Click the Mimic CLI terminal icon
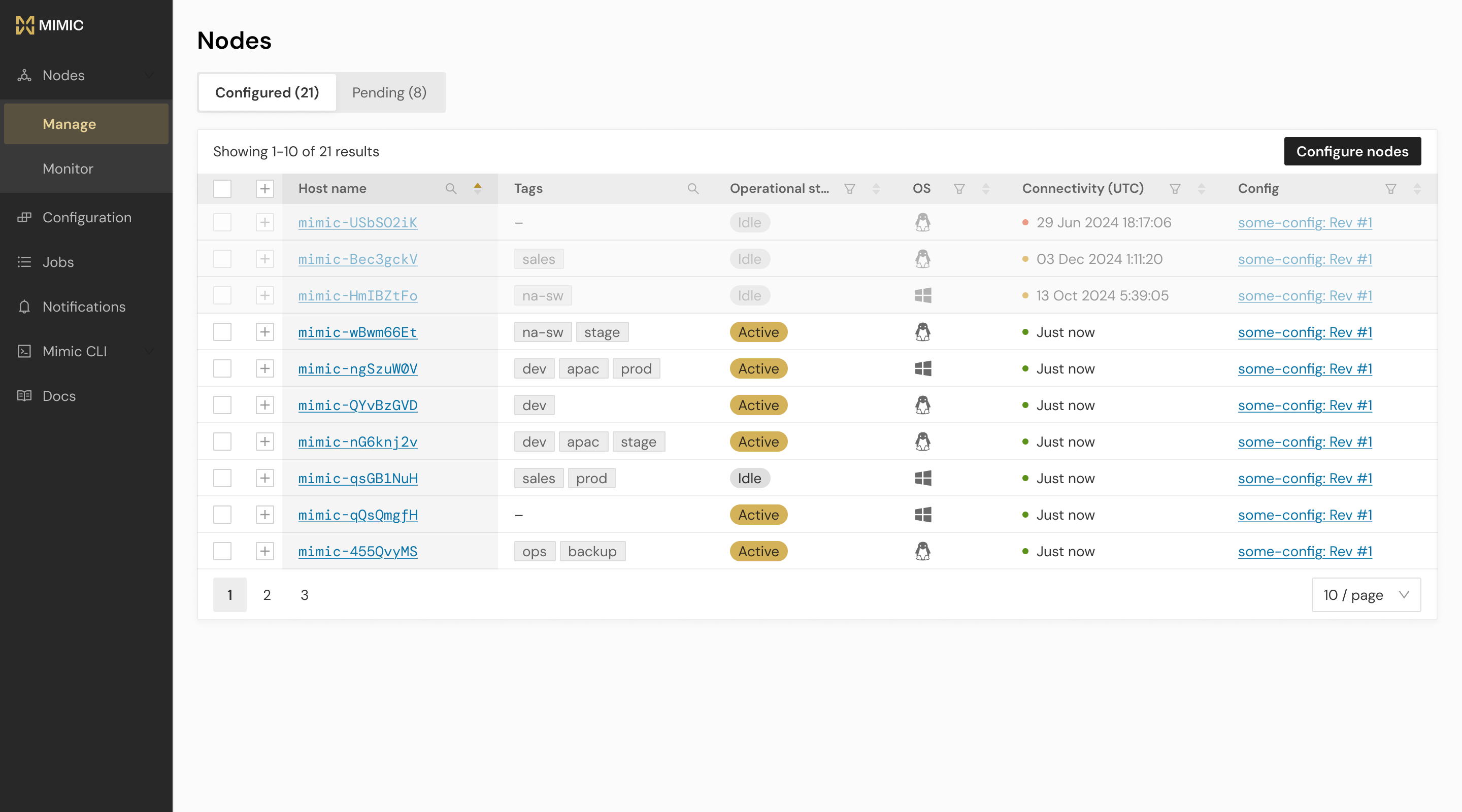This screenshot has width=1462, height=812. pyautogui.click(x=24, y=351)
